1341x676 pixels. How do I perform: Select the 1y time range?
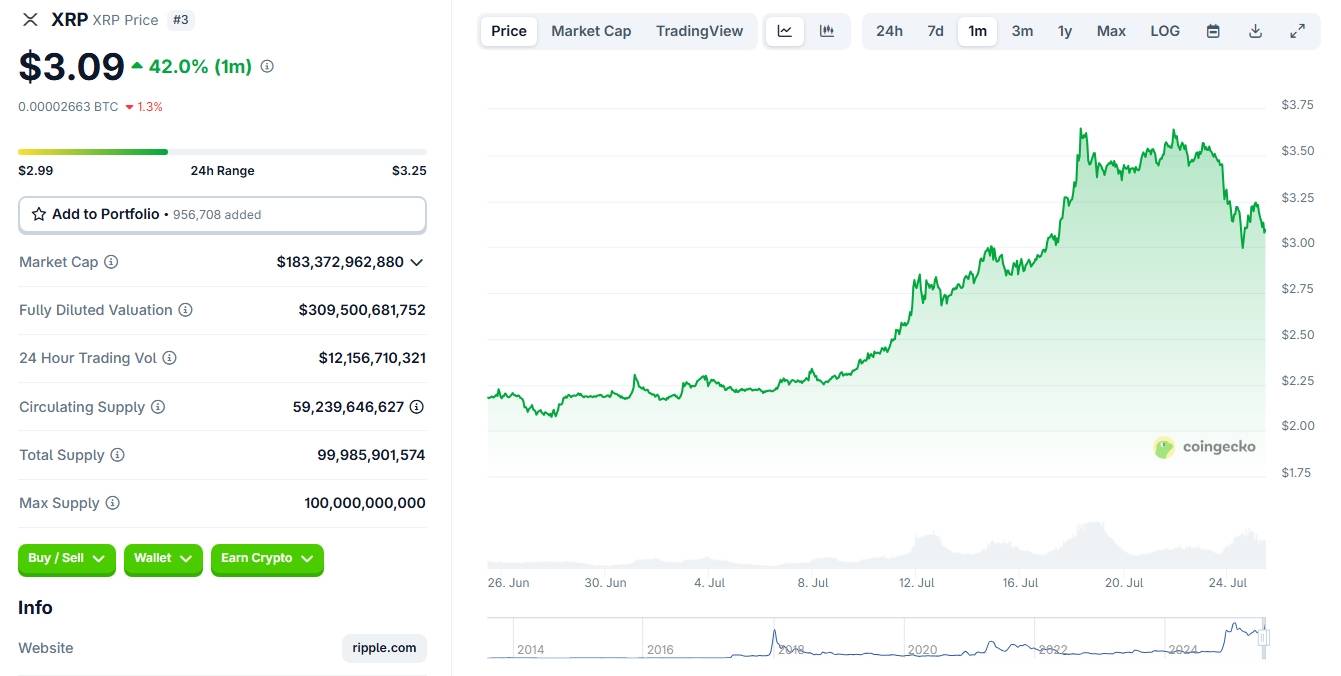click(1065, 31)
